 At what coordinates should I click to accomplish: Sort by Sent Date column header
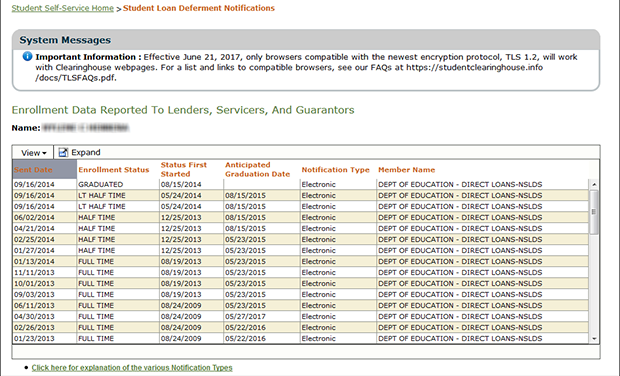coord(45,170)
